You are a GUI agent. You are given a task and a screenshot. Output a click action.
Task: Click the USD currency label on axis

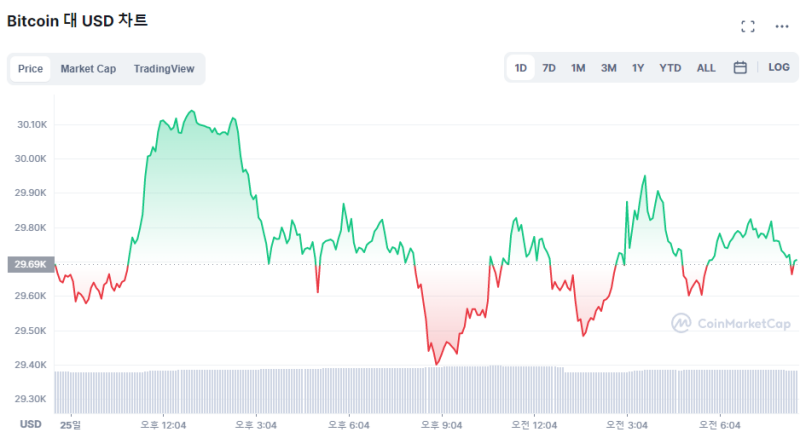(31, 424)
